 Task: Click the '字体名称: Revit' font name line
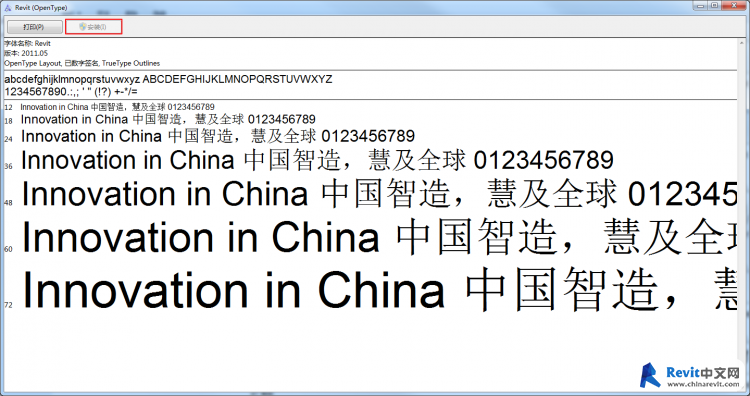coord(27,44)
